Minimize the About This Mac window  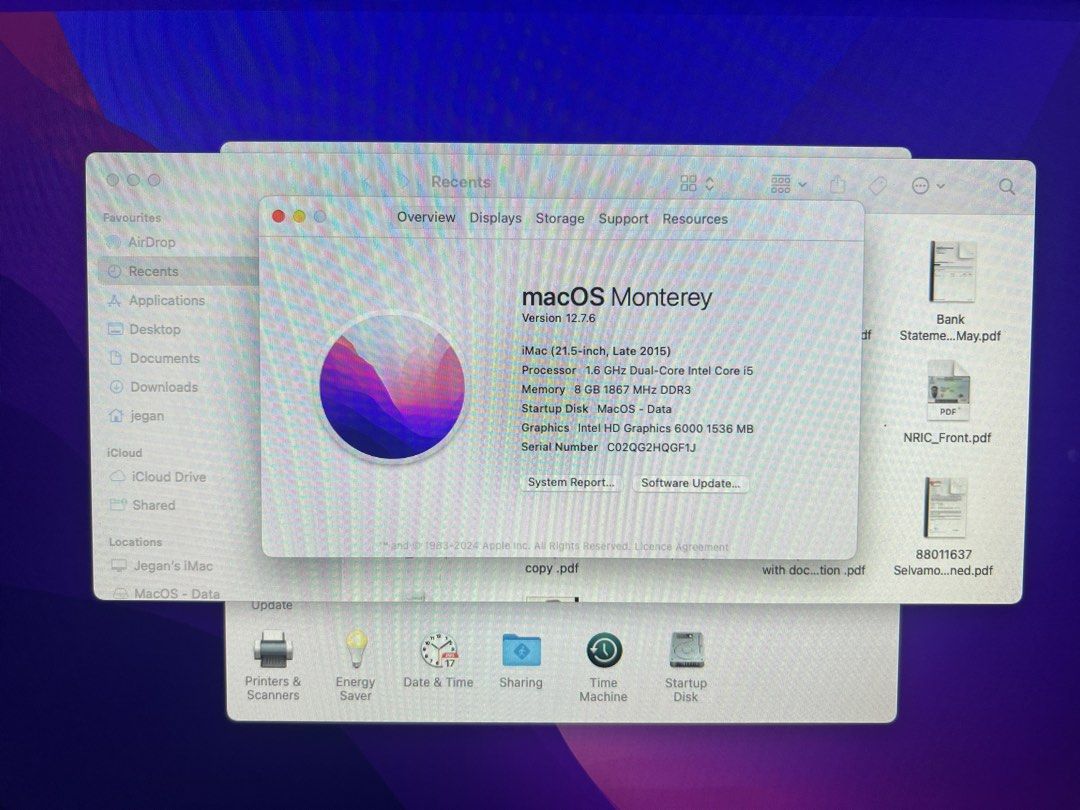[299, 216]
